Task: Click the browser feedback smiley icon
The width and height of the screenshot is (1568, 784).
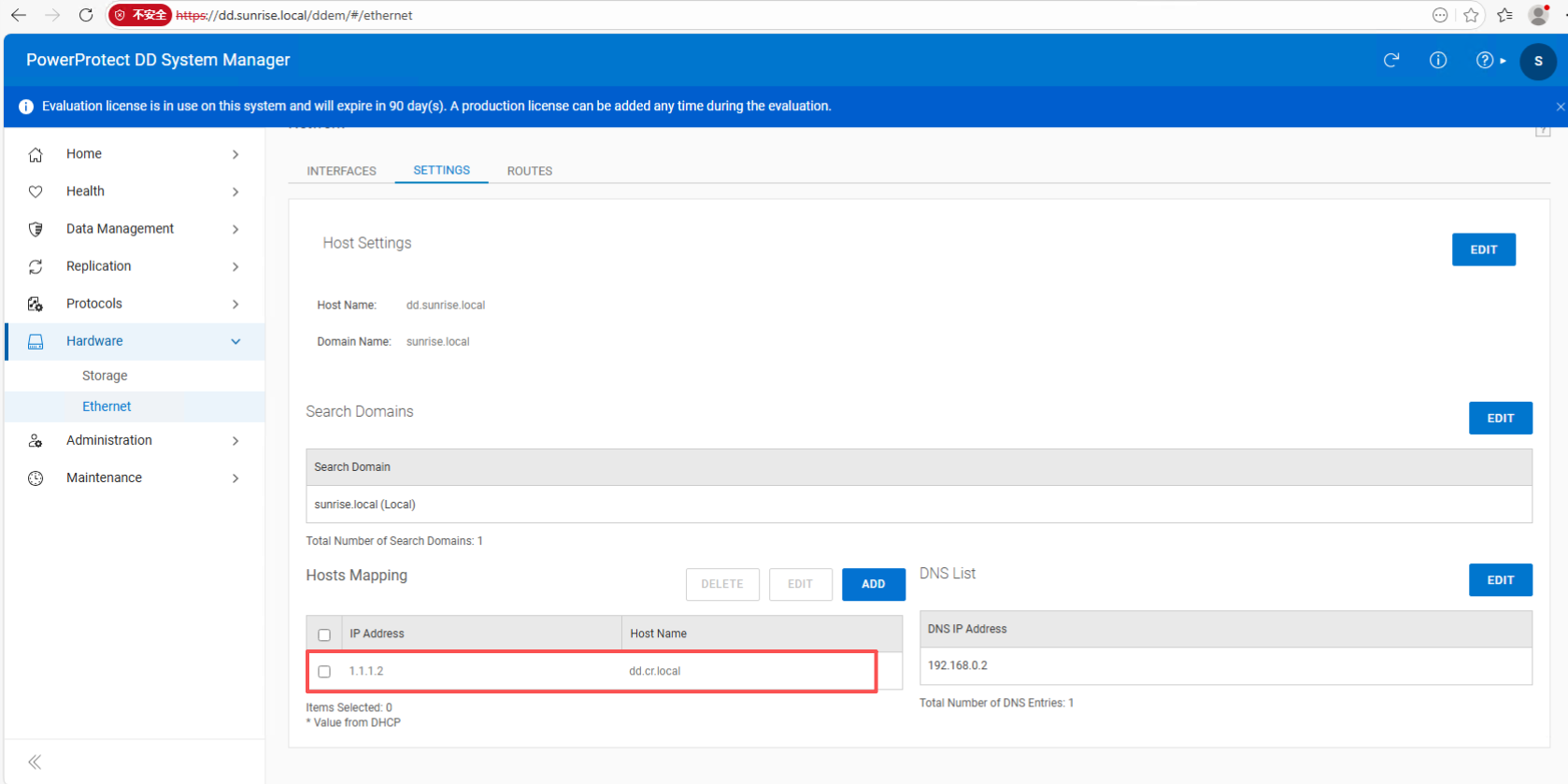Action: coord(1440,15)
